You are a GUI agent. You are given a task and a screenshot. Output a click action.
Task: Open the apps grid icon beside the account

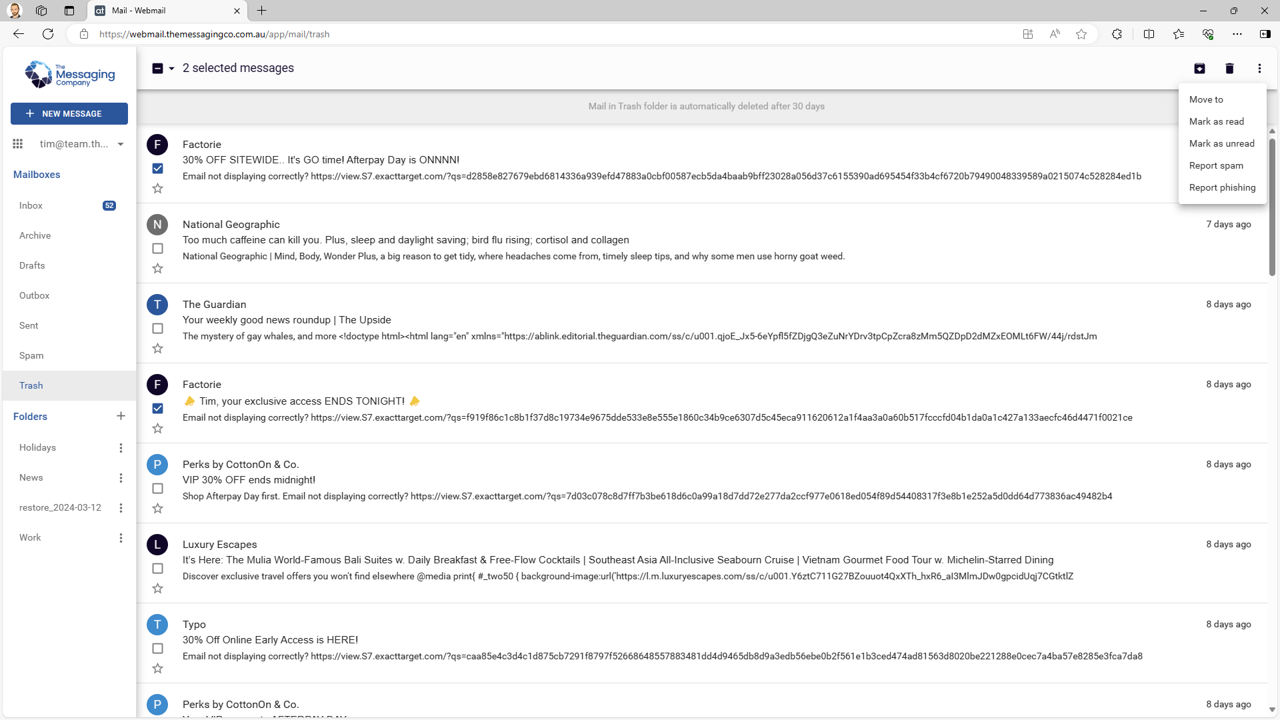(x=17, y=144)
